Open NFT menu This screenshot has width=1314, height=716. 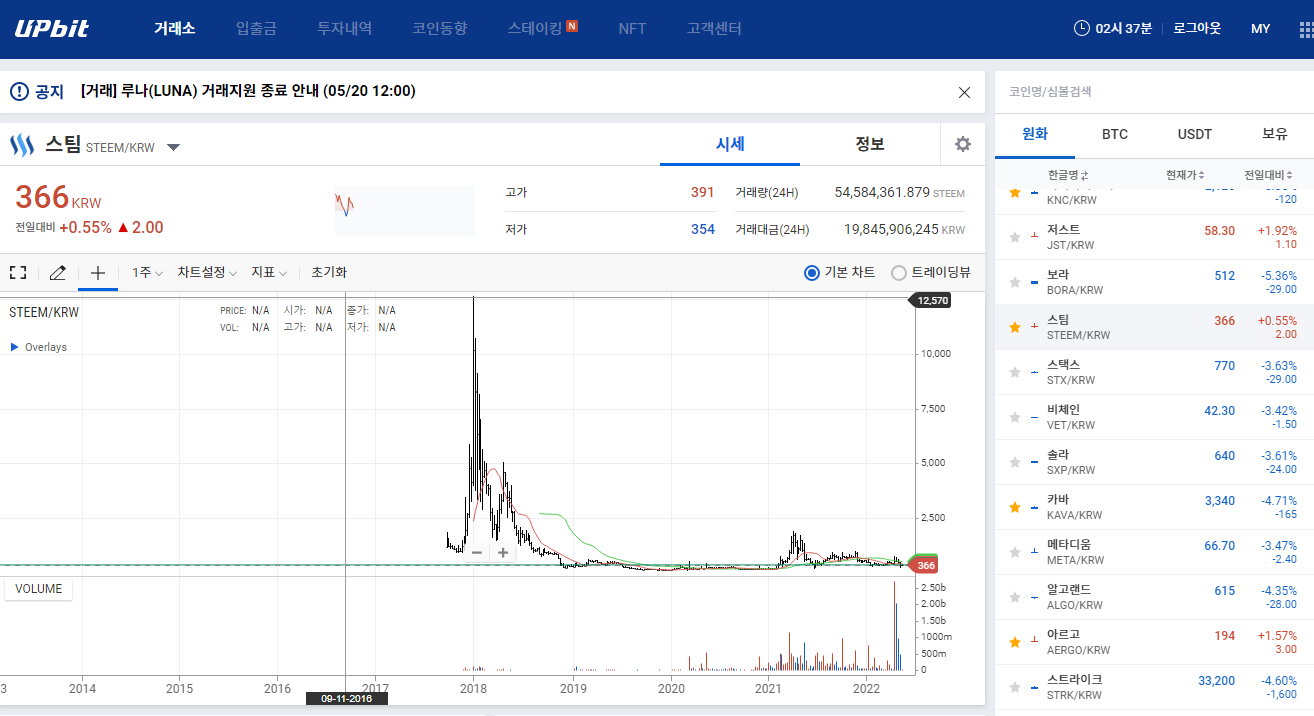(632, 28)
